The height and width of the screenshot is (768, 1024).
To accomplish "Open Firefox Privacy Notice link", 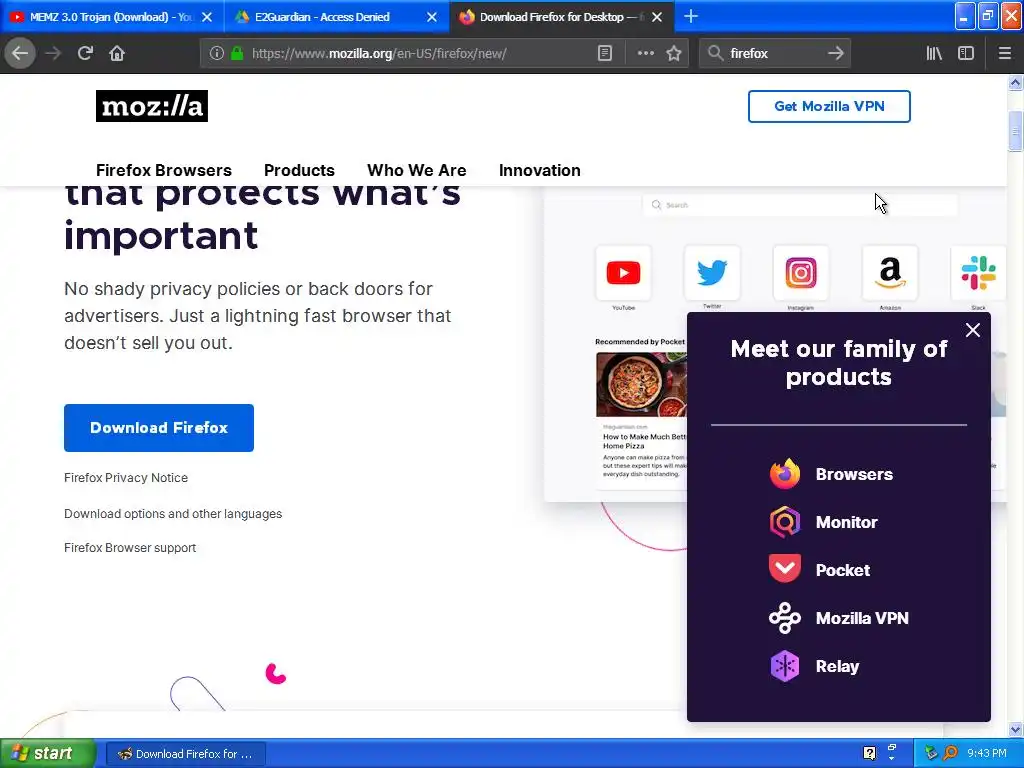I will pyautogui.click(x=126, y=477).
